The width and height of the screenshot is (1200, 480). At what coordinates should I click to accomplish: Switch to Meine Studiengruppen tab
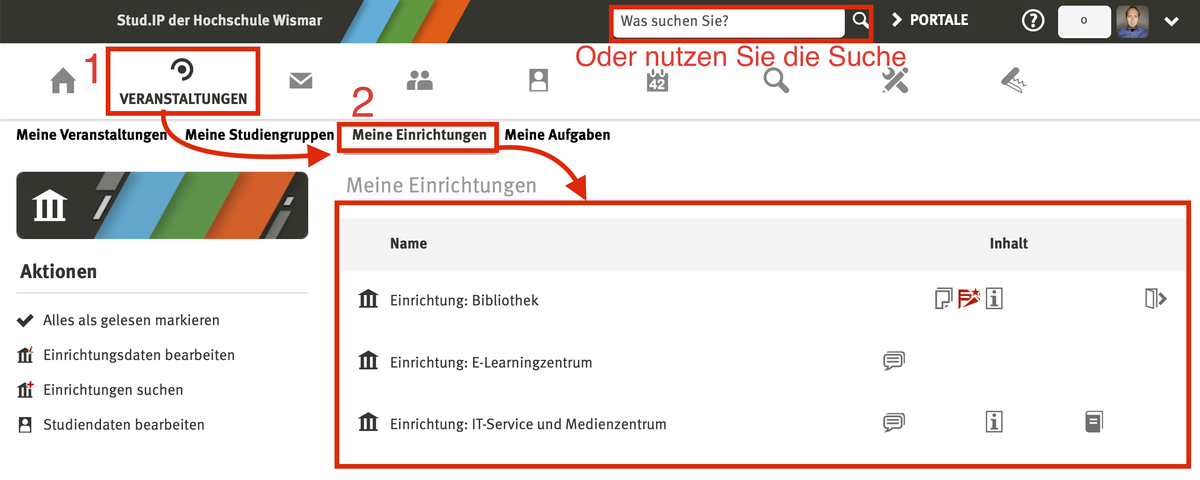click(x=259, y=134)
